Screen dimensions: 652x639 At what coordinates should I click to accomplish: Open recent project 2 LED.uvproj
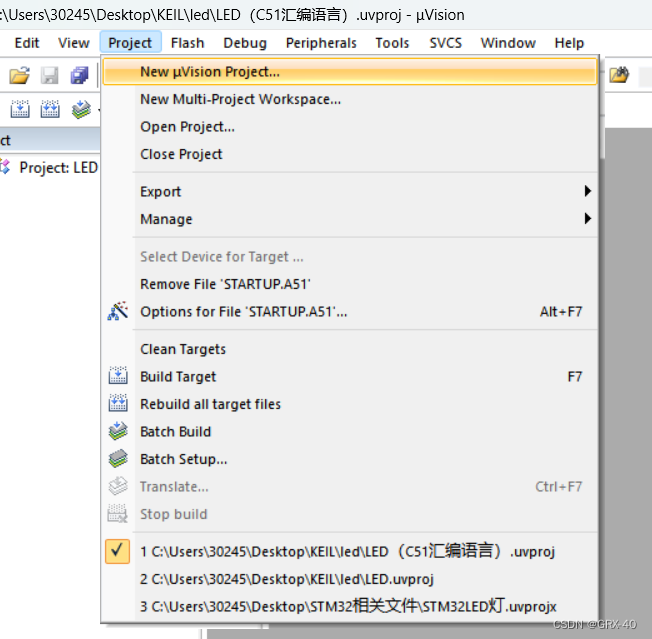(x=350, y=579)
